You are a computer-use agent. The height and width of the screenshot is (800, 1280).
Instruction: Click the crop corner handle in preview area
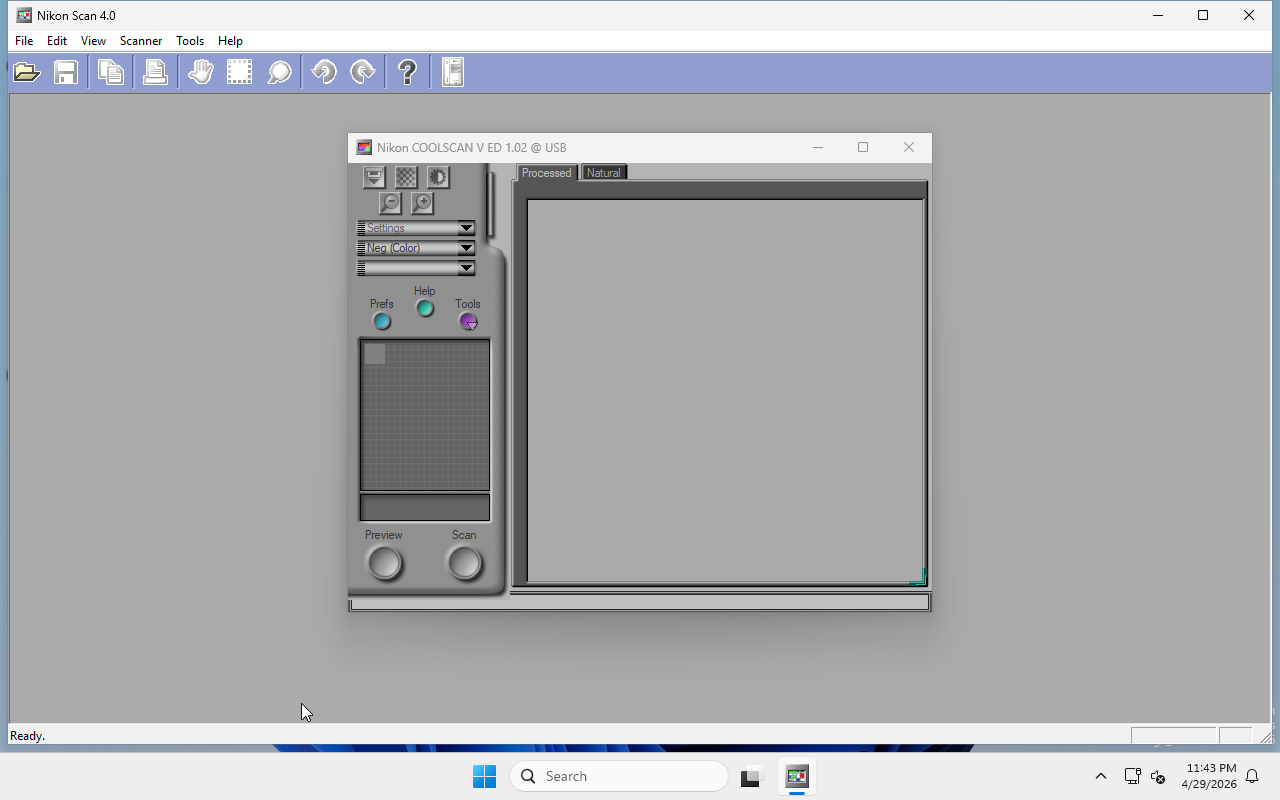point(918,577)
